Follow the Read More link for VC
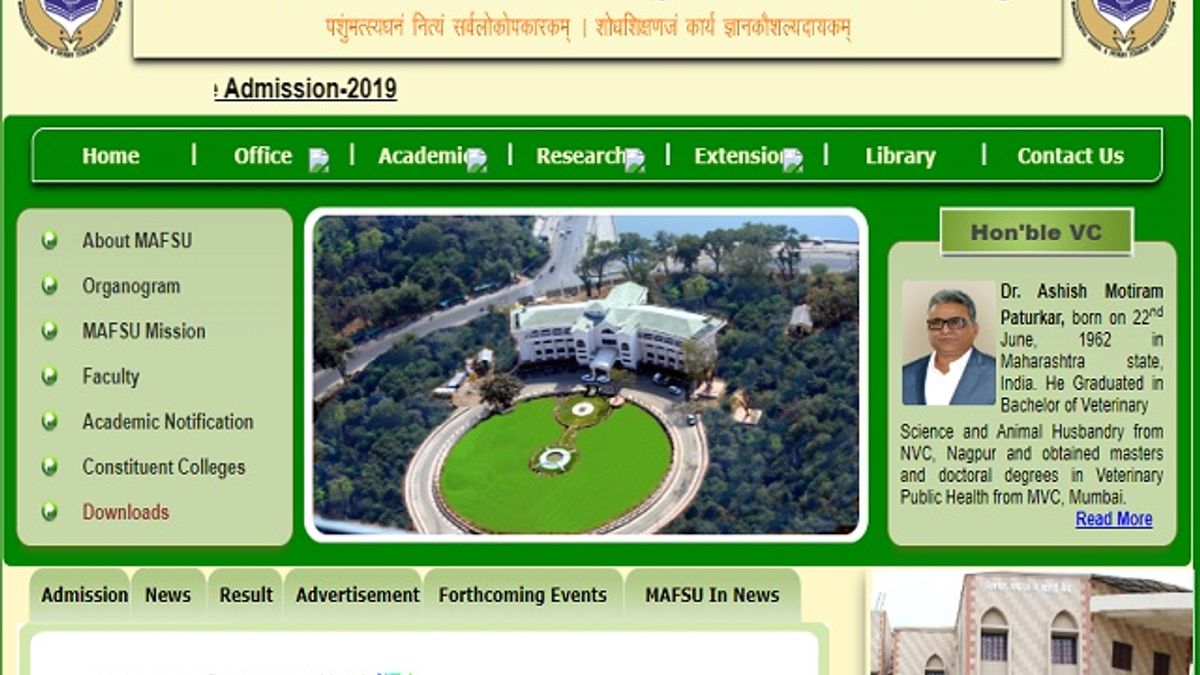This screenshot has height=675, width=1200. point(1114,519)
